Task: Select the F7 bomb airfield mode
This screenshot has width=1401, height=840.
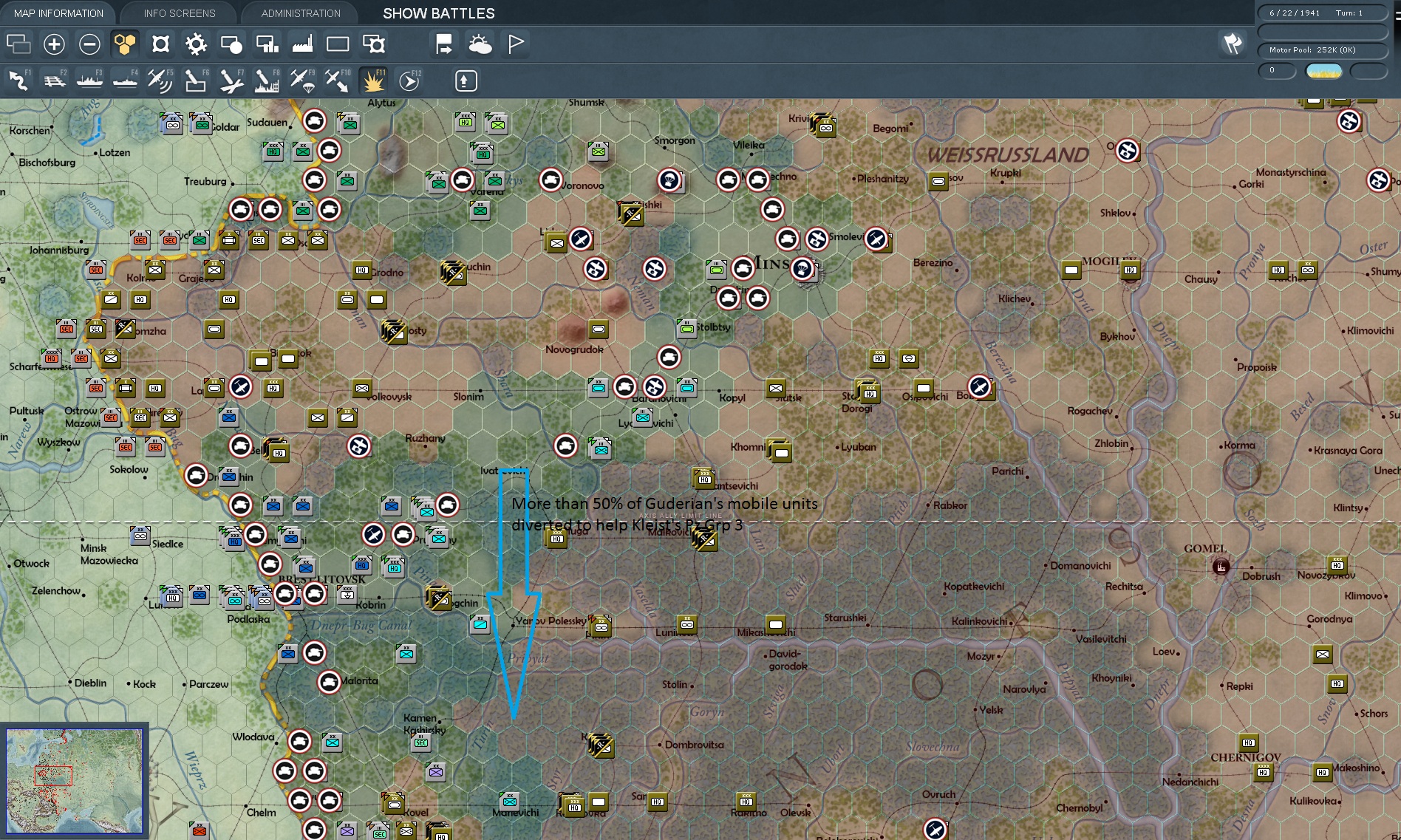Action: click(x=231, y=81)
